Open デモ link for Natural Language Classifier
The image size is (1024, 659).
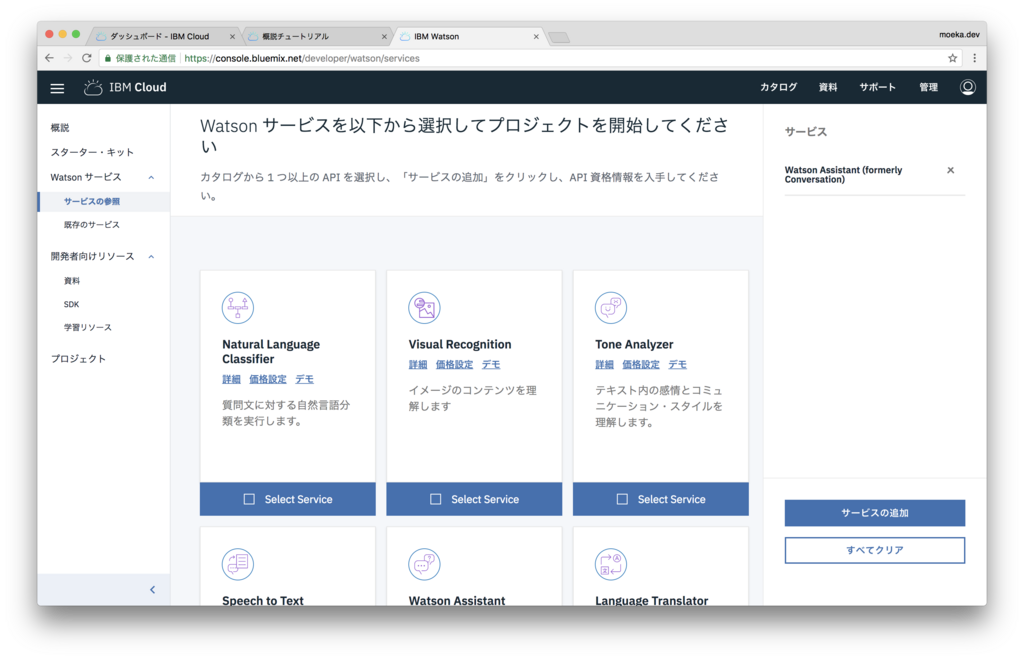click(304, 379)
